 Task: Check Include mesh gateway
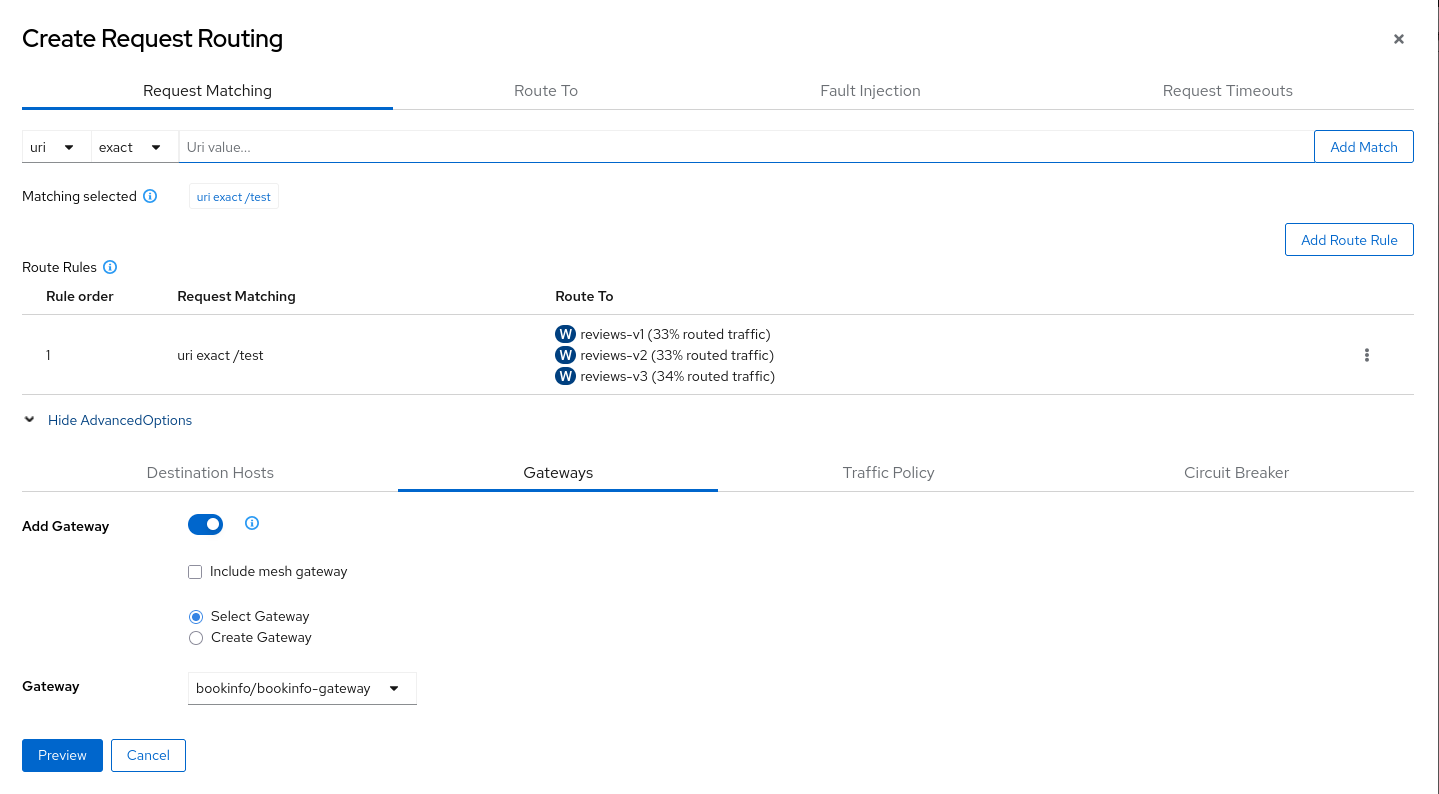click(195, 572)
